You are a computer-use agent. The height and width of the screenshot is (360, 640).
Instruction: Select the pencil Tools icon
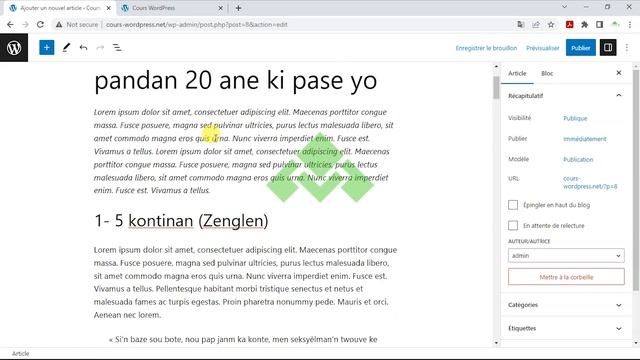(x=66, y=48)
